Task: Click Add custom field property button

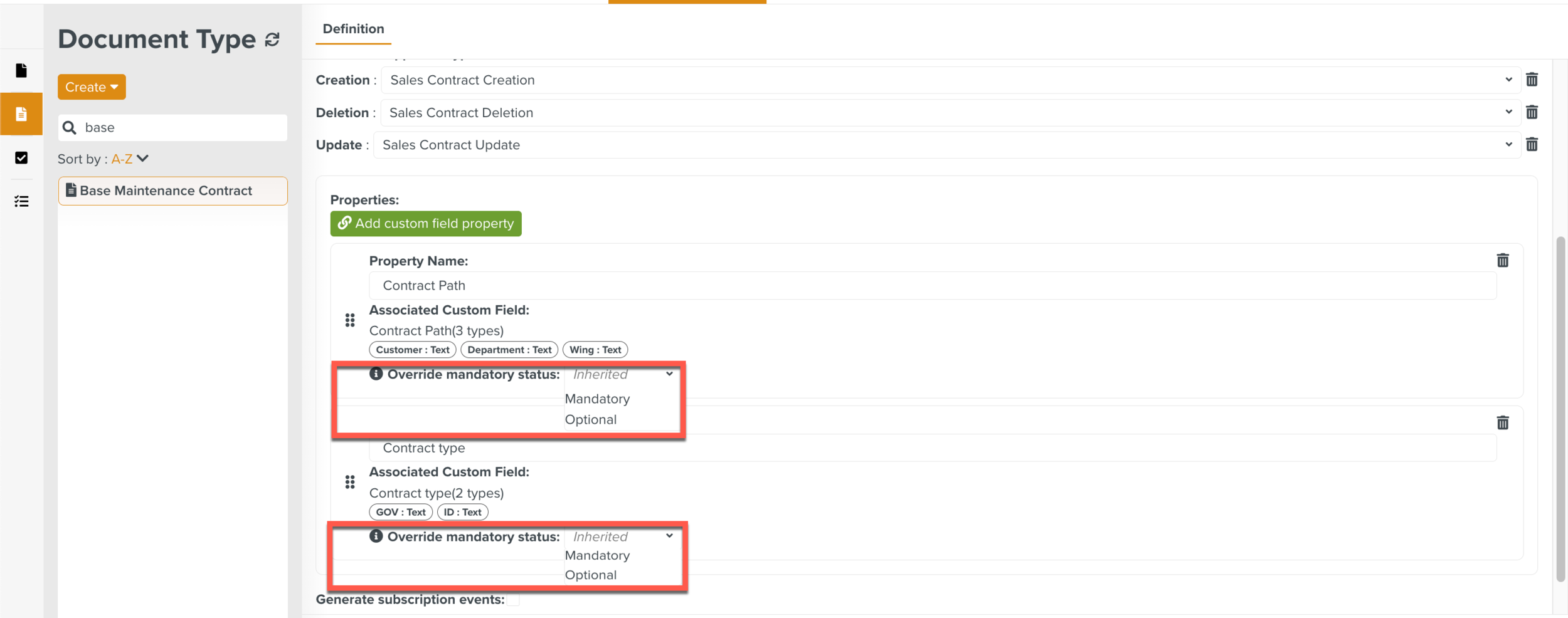Action: click(426, 224)
